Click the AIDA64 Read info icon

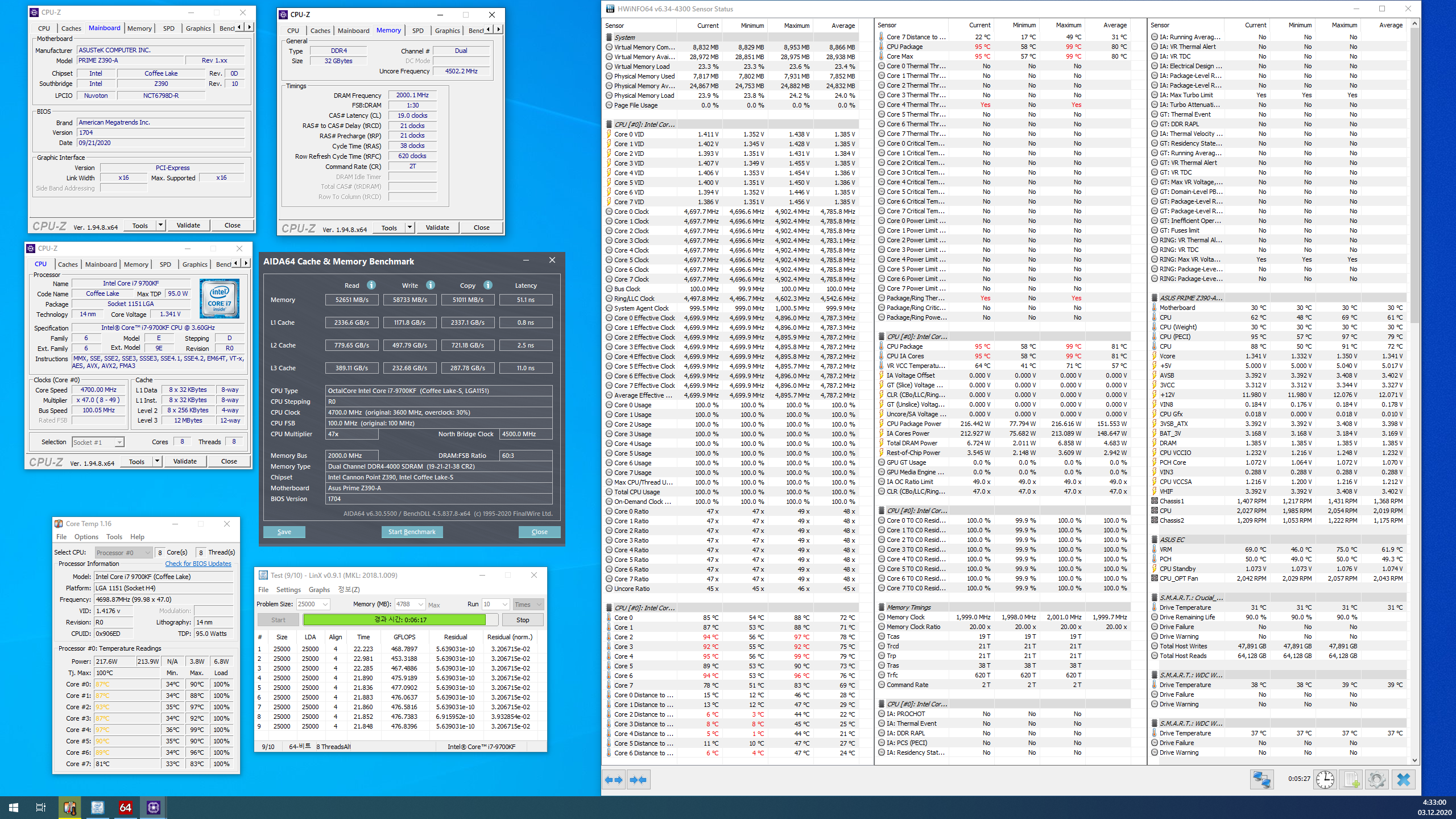coord(371,285)
